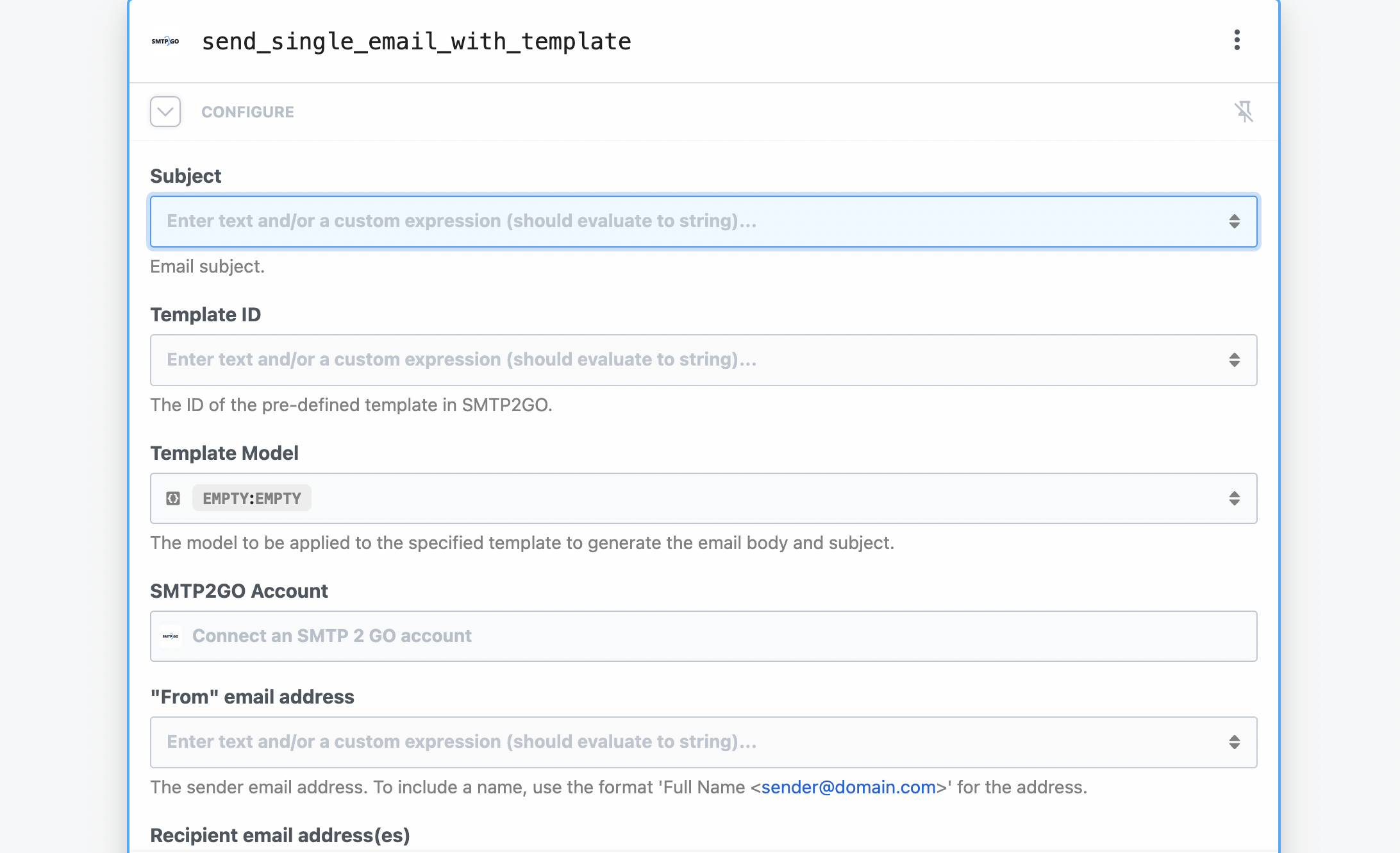Click into the Subject input field
Screen dimensions: 1400x853
(641, 221)
